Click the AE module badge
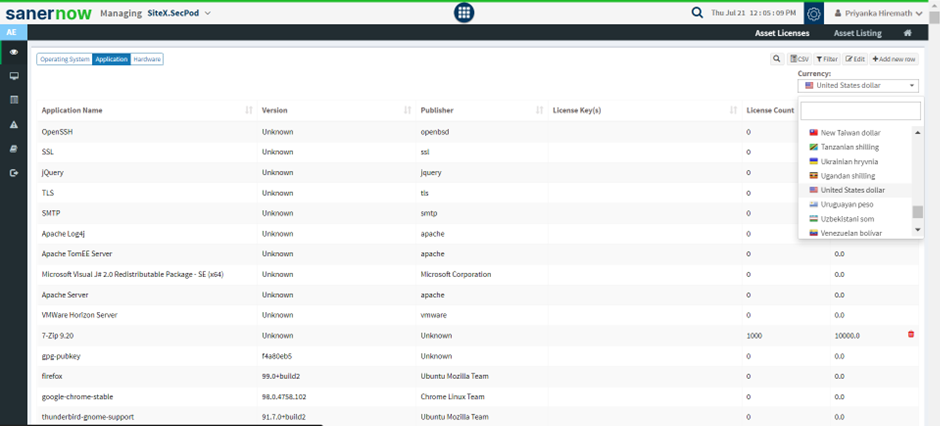Image resolution: width=940 pixels, height=426 pixels. click(x=11, y=32)
